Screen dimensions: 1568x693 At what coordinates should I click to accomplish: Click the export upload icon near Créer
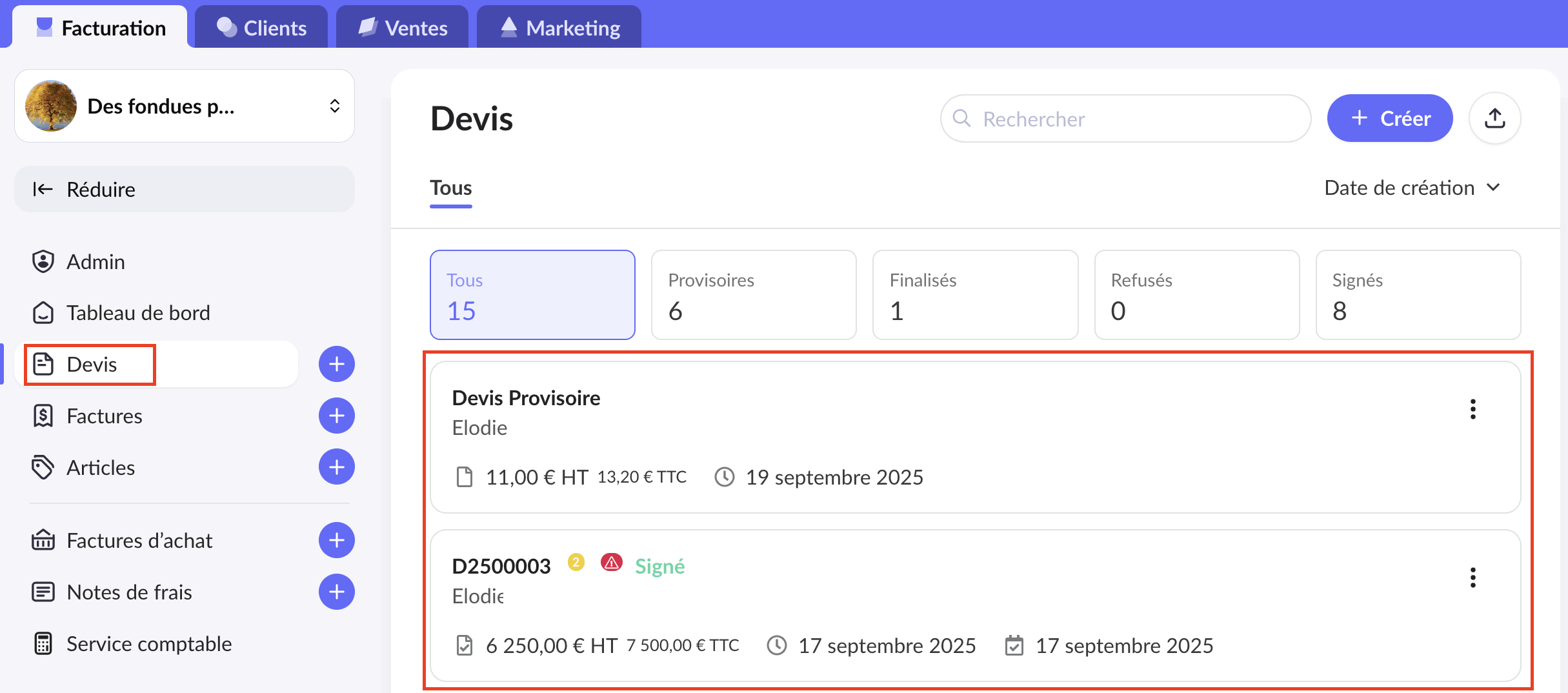tap(1494, 119)
